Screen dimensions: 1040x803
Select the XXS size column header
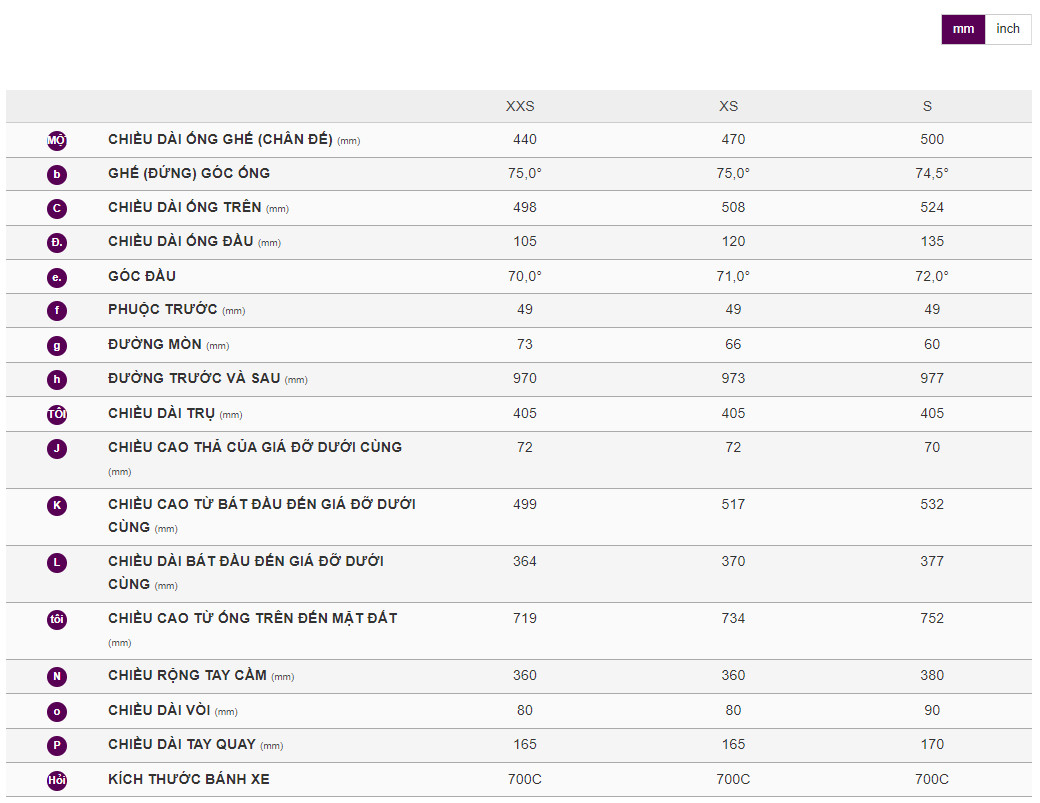tap(520, 106)
